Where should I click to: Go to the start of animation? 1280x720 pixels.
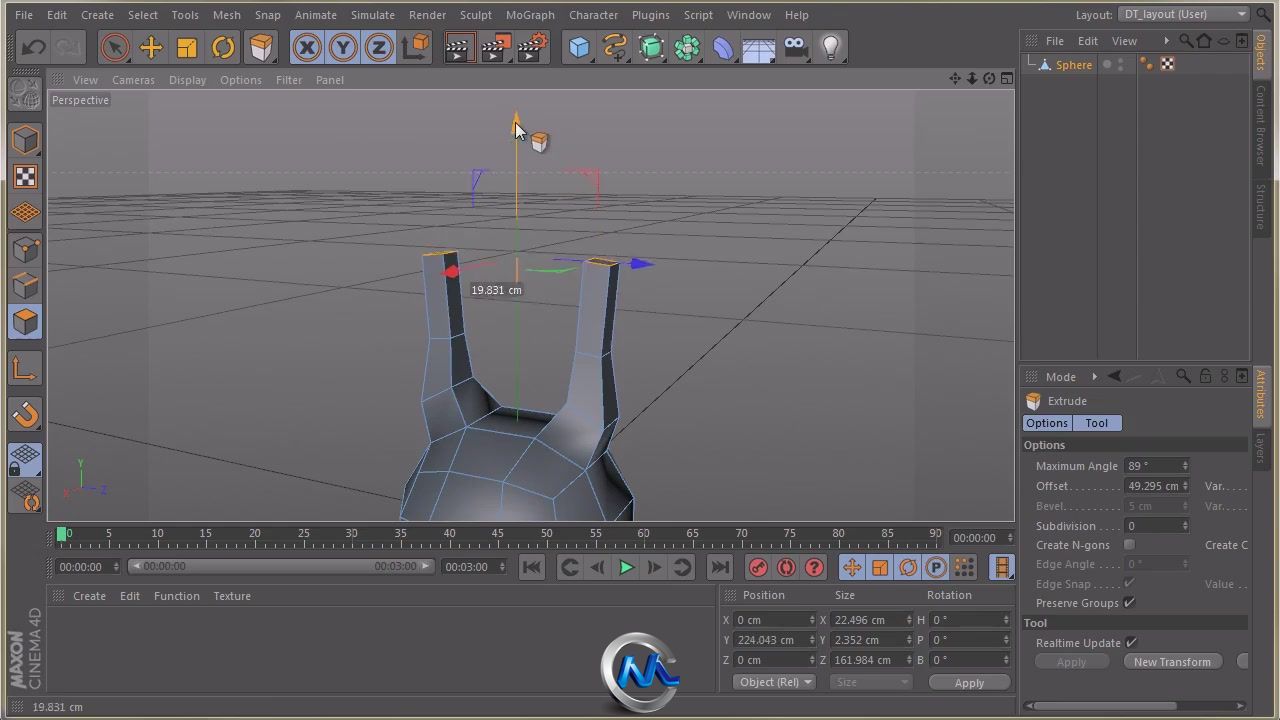(532, 567)
